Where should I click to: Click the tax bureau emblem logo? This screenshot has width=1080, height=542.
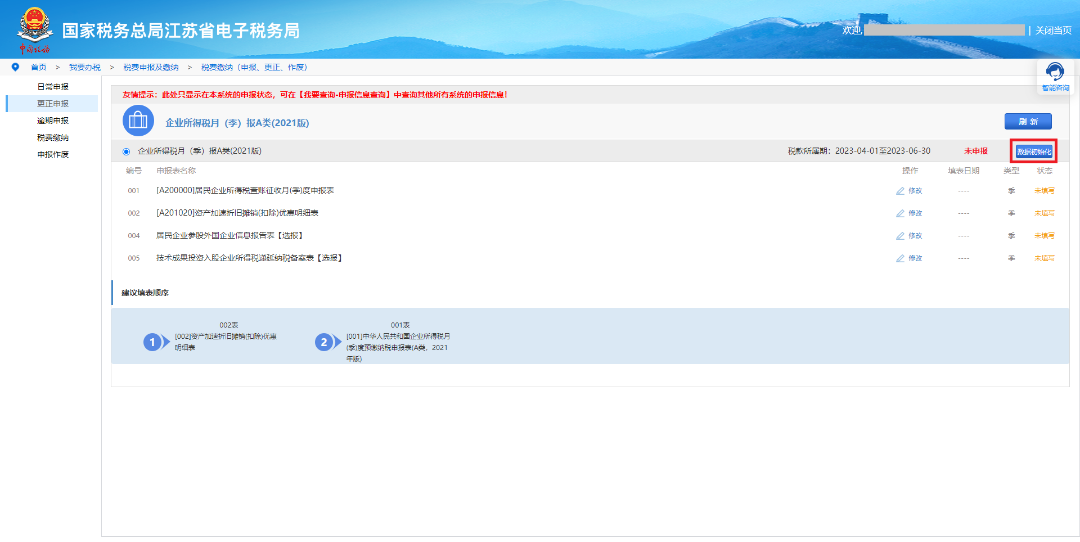35,29
